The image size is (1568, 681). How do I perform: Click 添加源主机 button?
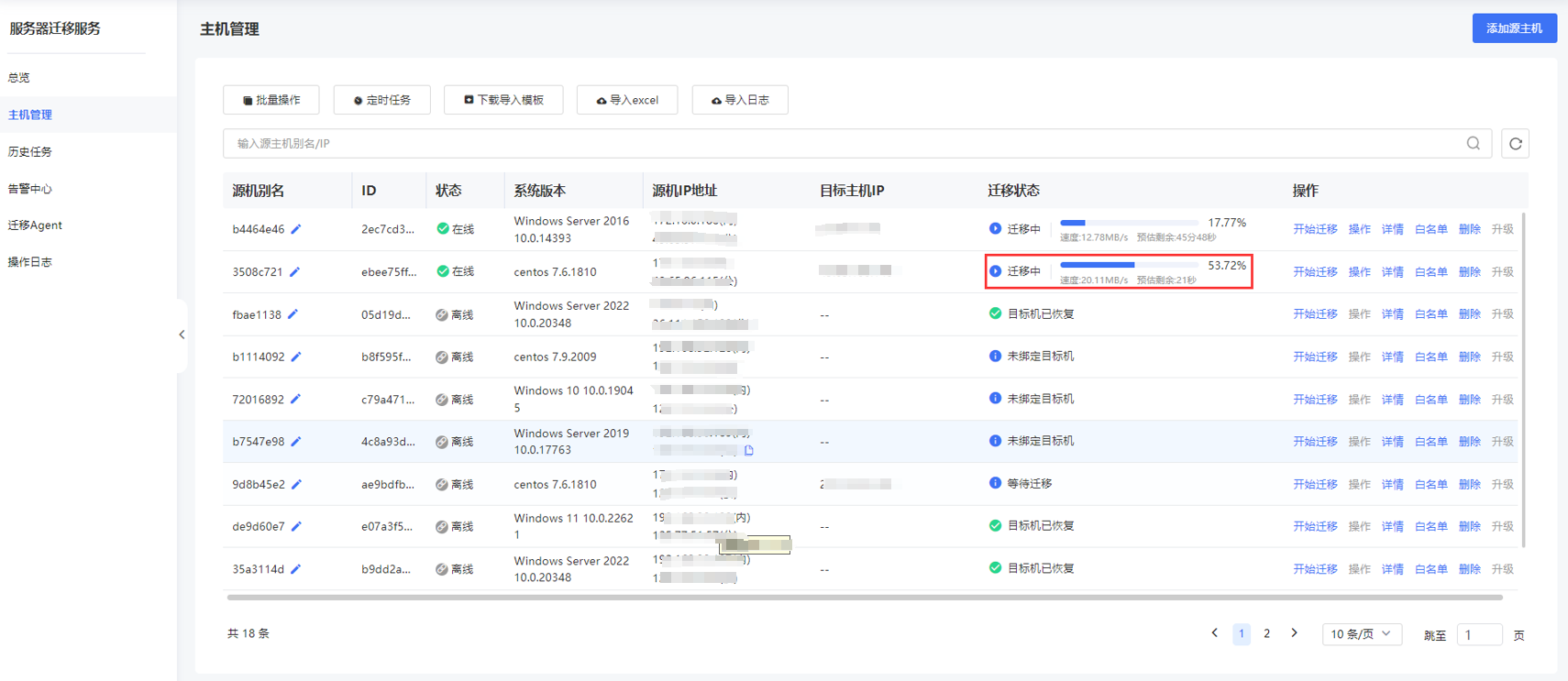pyautogui.click(x=1514, y=28)
